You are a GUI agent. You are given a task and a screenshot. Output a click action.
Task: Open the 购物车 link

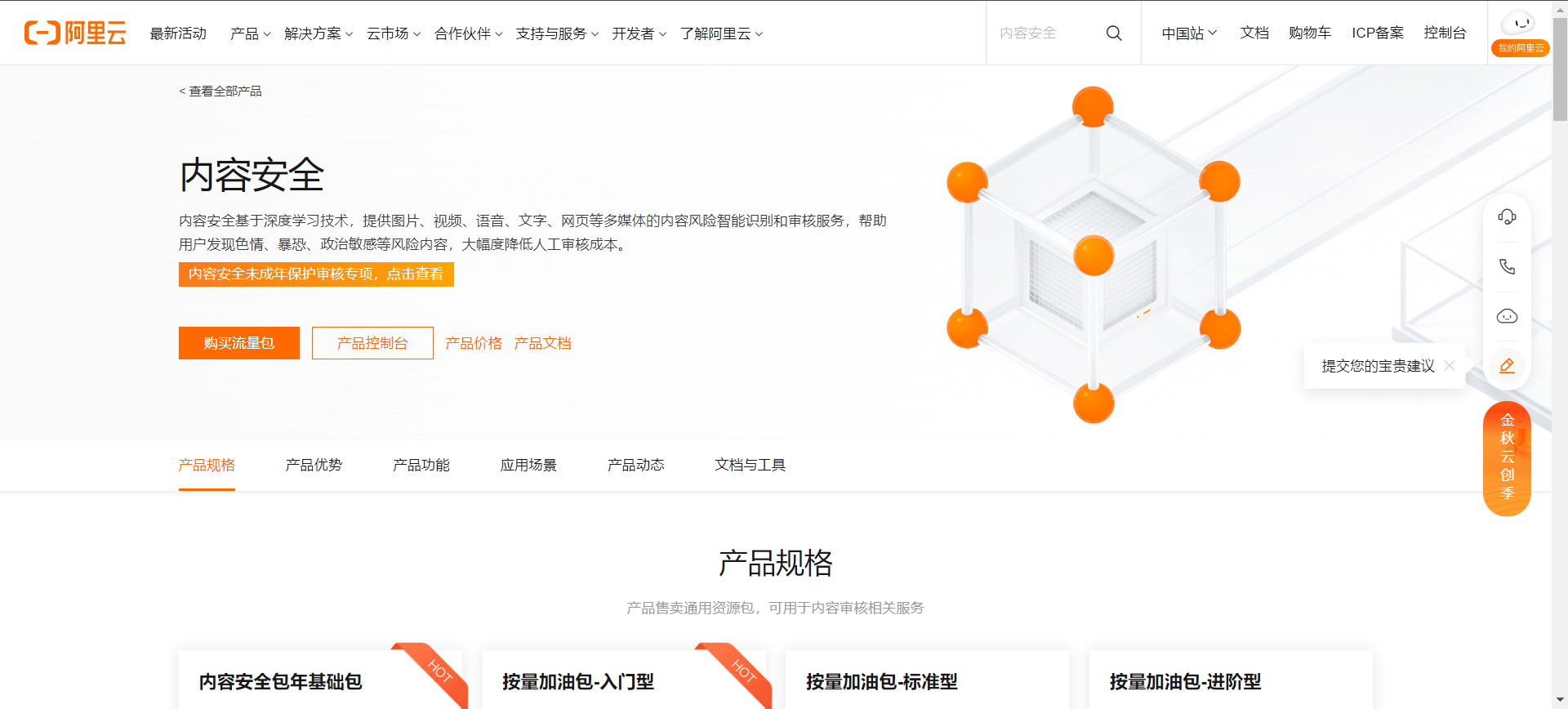[x=1310, y=33]
